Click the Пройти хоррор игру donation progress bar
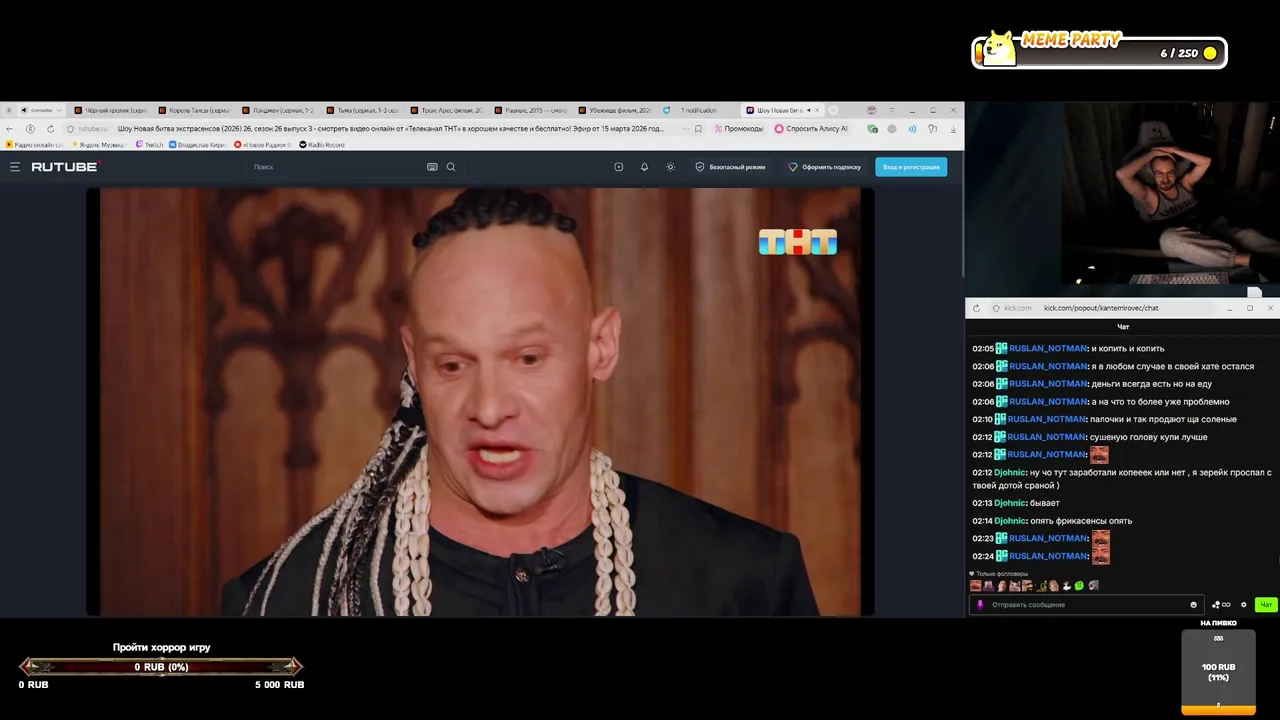 (x=161, y=667)
